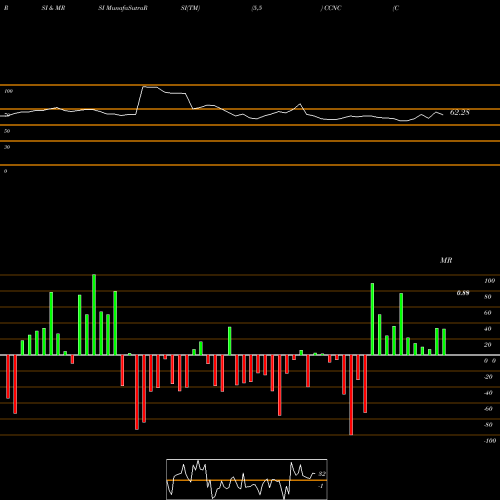Click the tallest green histogram bar reaching 100
This screenshot has width=500, height=500.
click(x=94, y=315)
